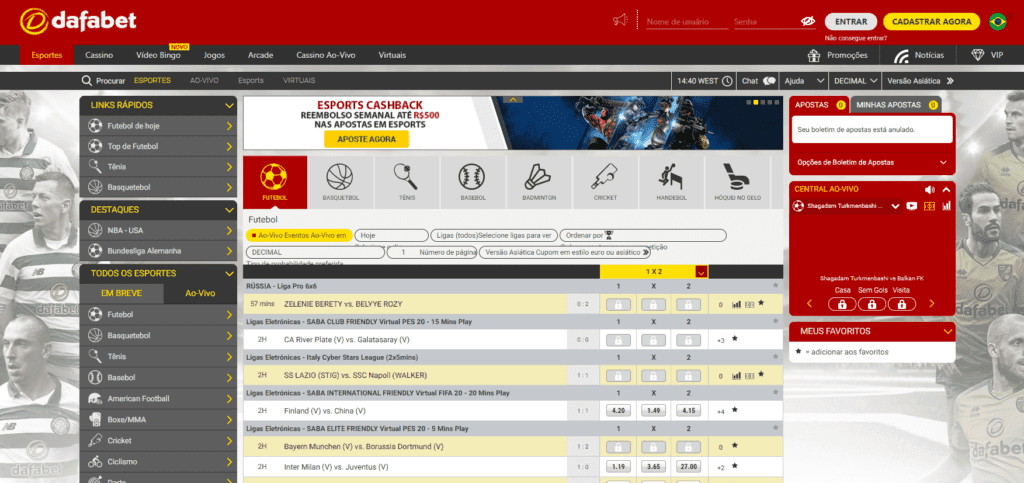Viewport: 1024px width, 483px height.
Task: Open Futebol de hoje quick link
Action: click(158, 126)
